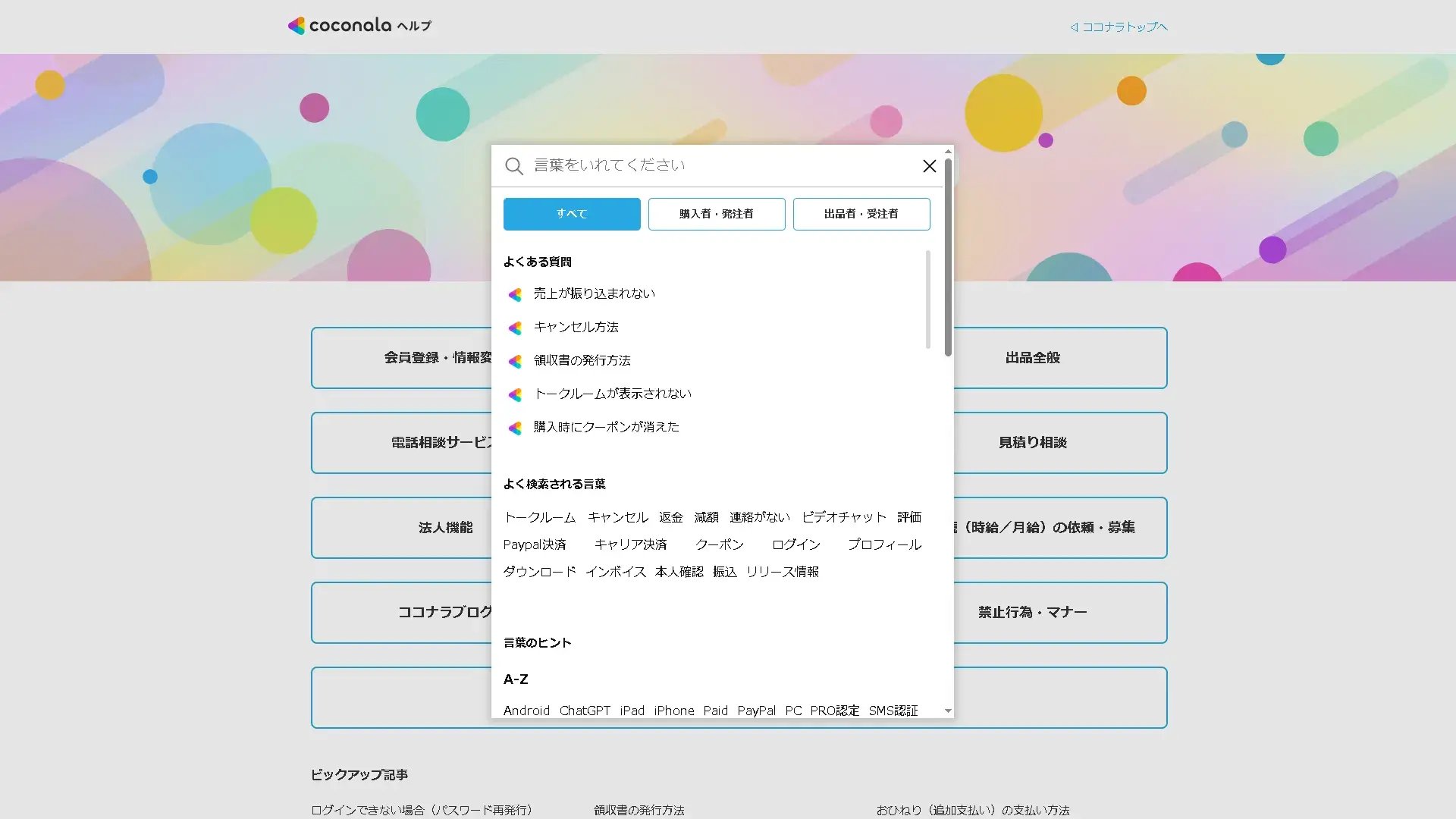
Task: Open the 禁止行為・マナー category button
Action: pos(1060,613)
